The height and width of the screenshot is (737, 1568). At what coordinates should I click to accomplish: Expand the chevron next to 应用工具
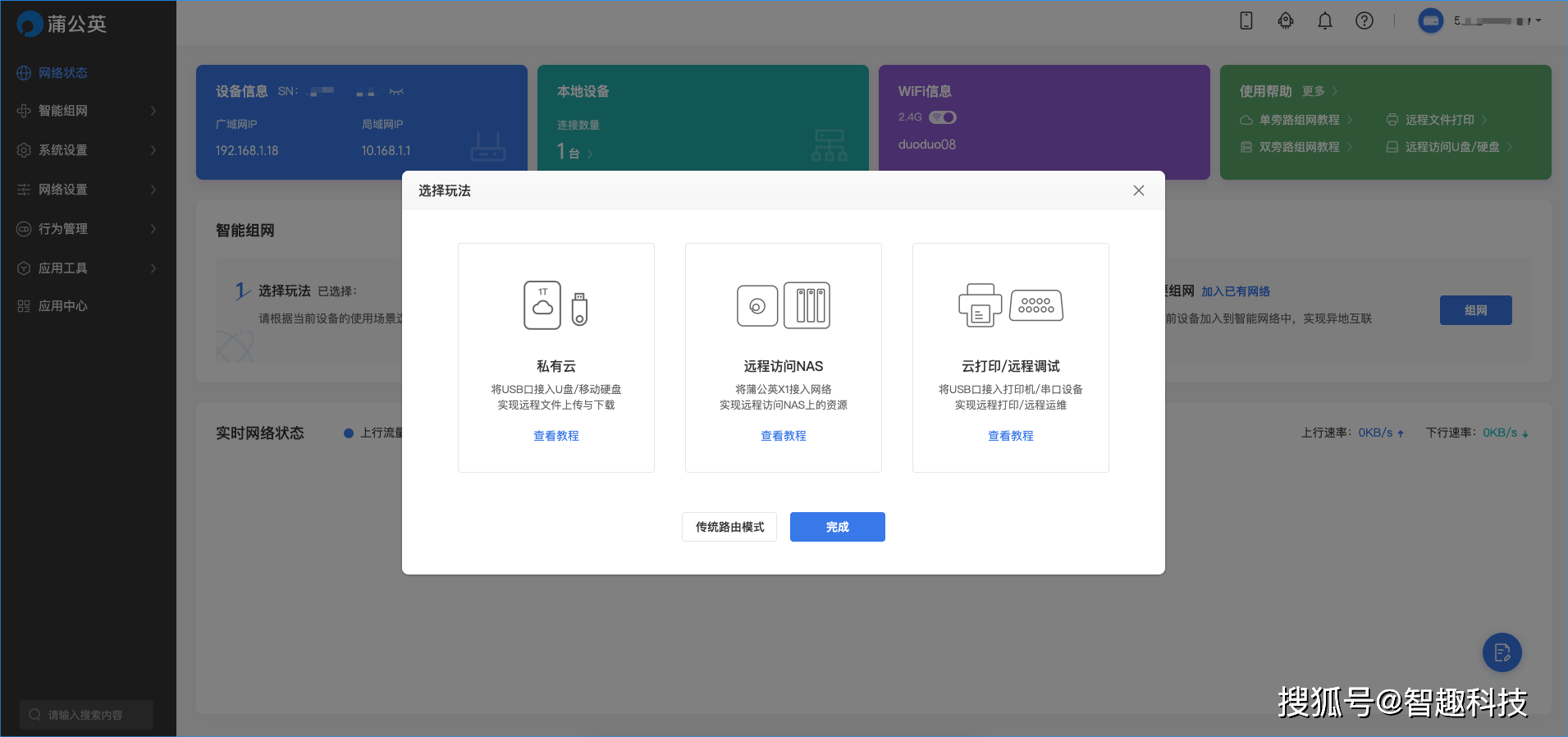click(153, 268)
